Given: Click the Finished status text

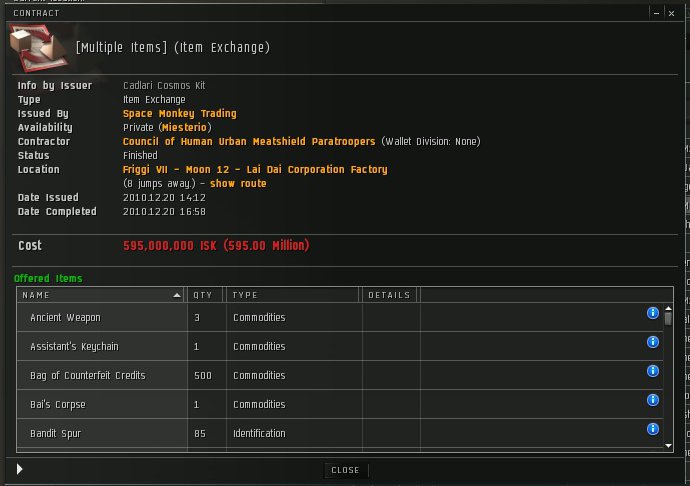Looking at the screenshot, I should click(x=140, y=155).
